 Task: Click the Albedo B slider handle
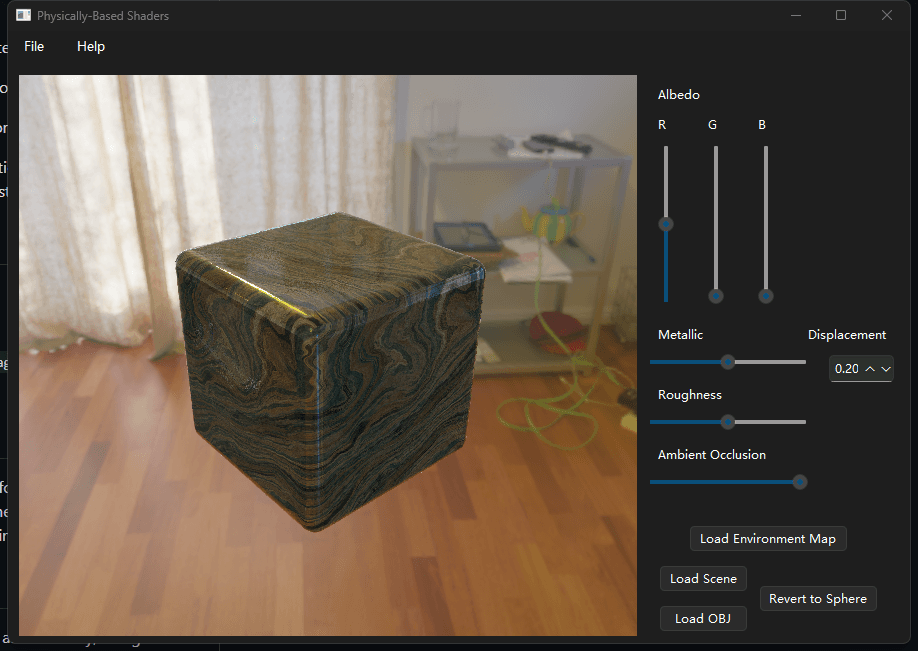click(765, 296)
